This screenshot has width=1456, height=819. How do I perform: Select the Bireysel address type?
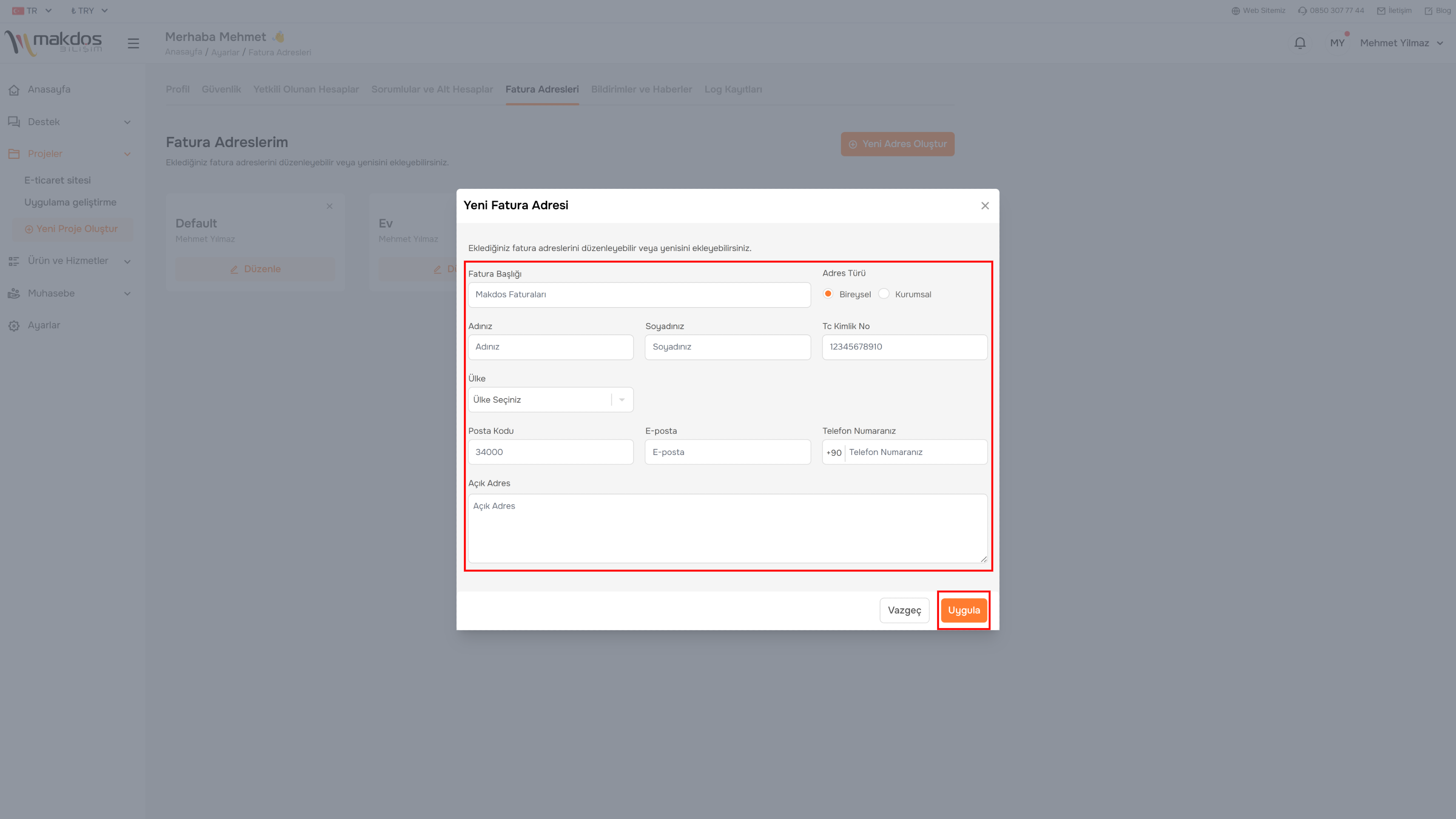[828, 294]
